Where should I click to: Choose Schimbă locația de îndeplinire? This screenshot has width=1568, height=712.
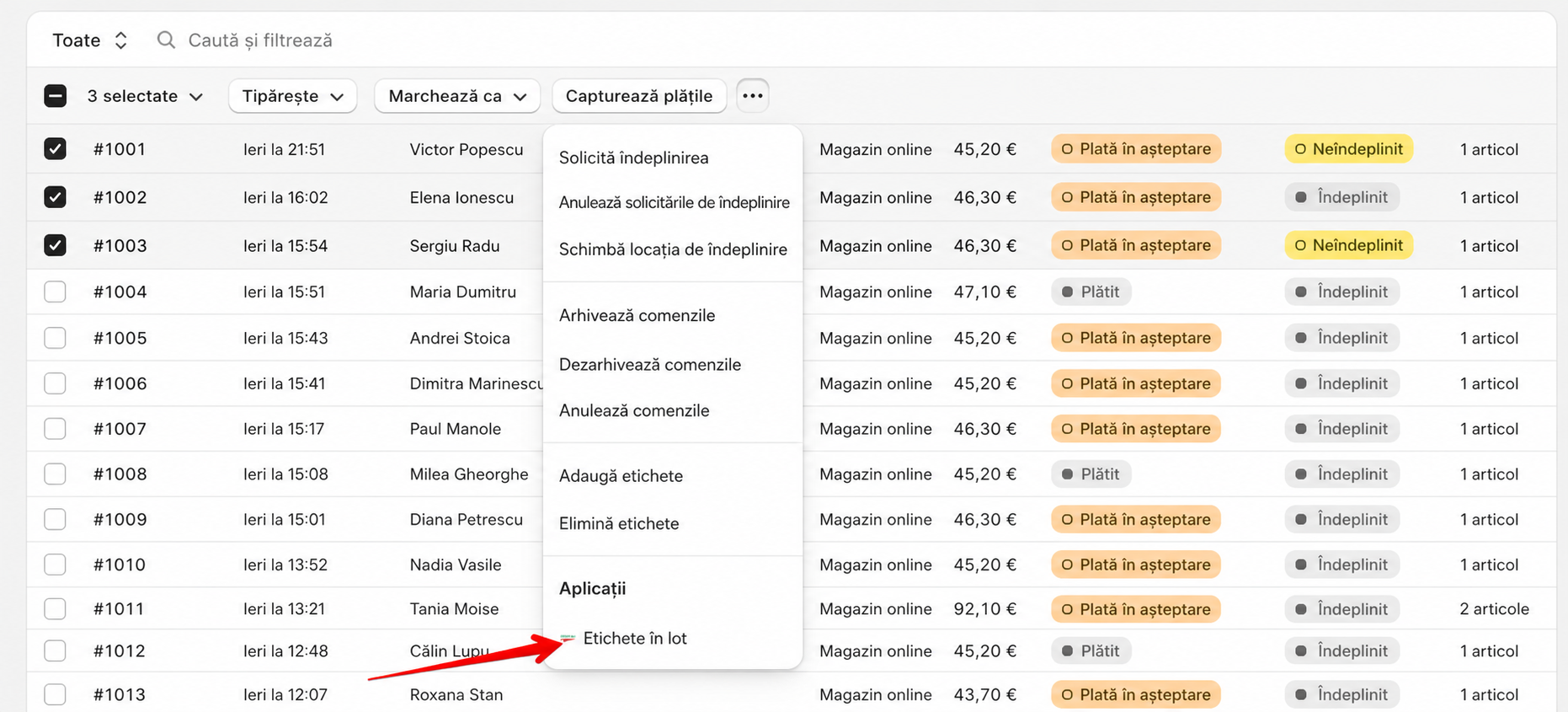672,249
